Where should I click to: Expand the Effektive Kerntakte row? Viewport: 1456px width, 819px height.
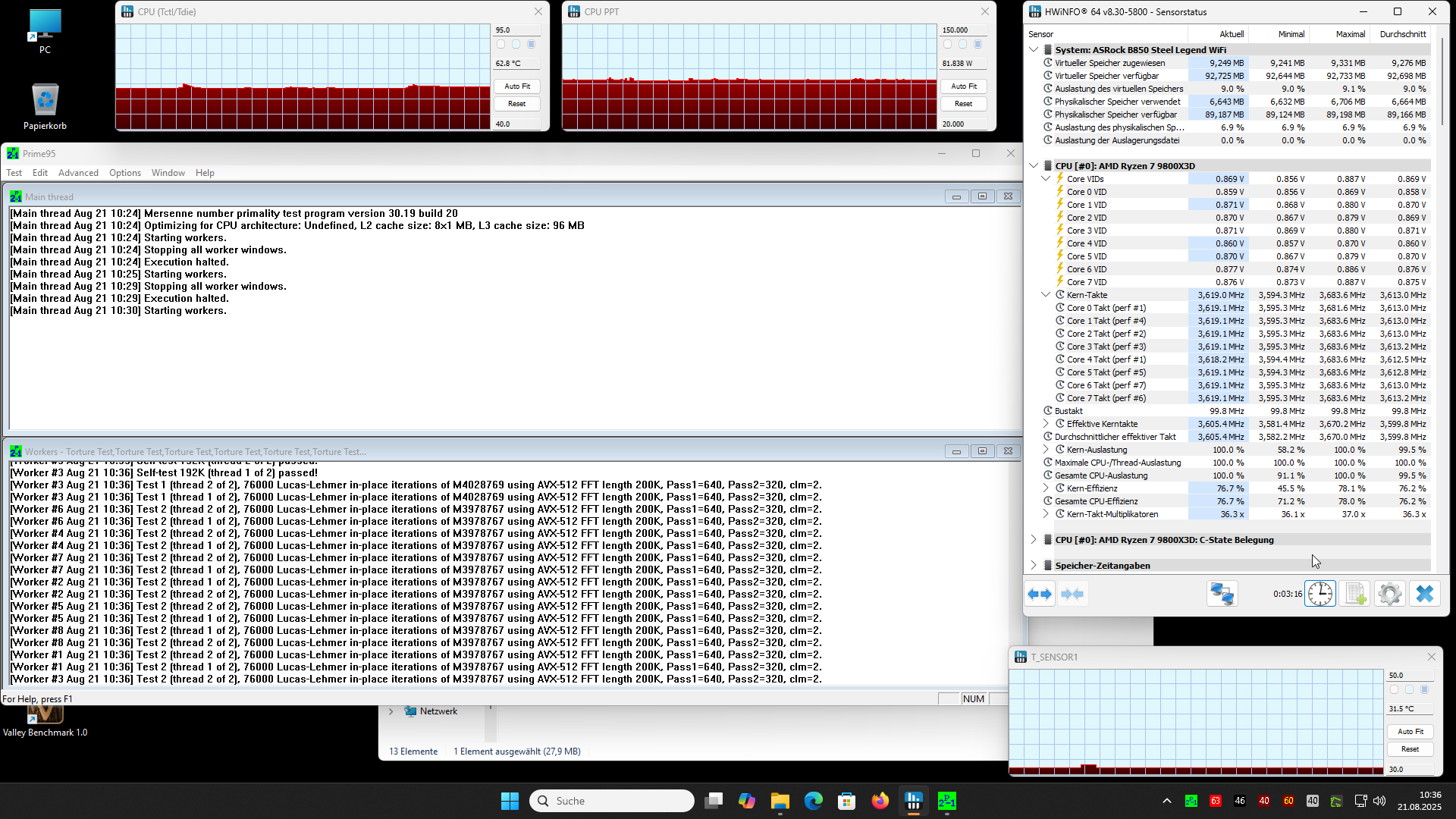(1046, 424)
